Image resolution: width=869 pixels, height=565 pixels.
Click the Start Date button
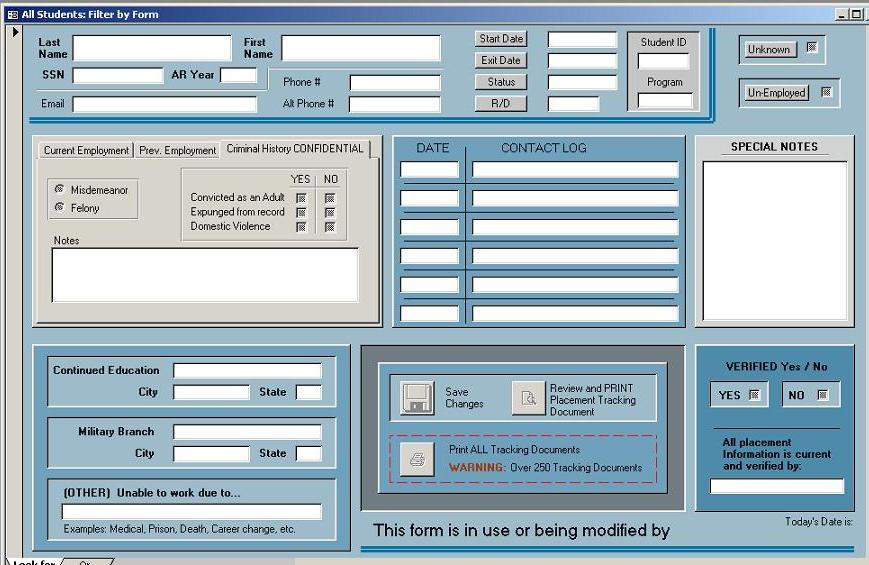tap(501, 39)
